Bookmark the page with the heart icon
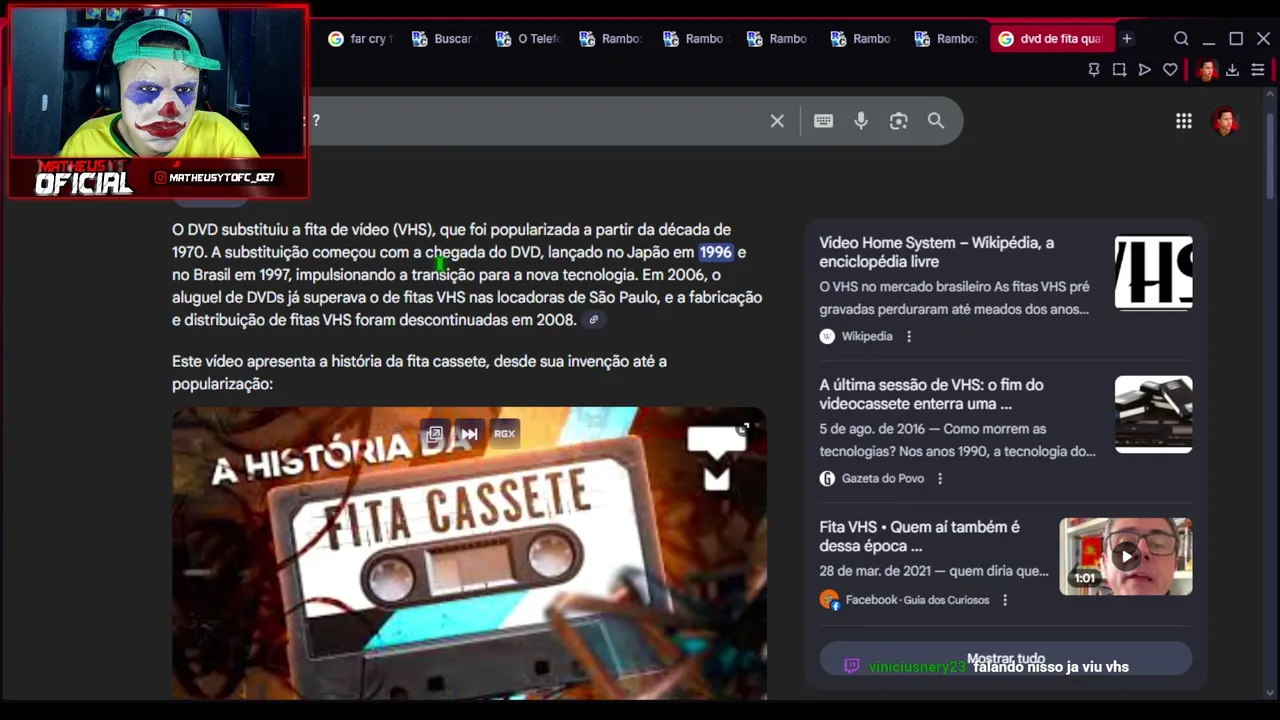 (x=1170, y=70)
